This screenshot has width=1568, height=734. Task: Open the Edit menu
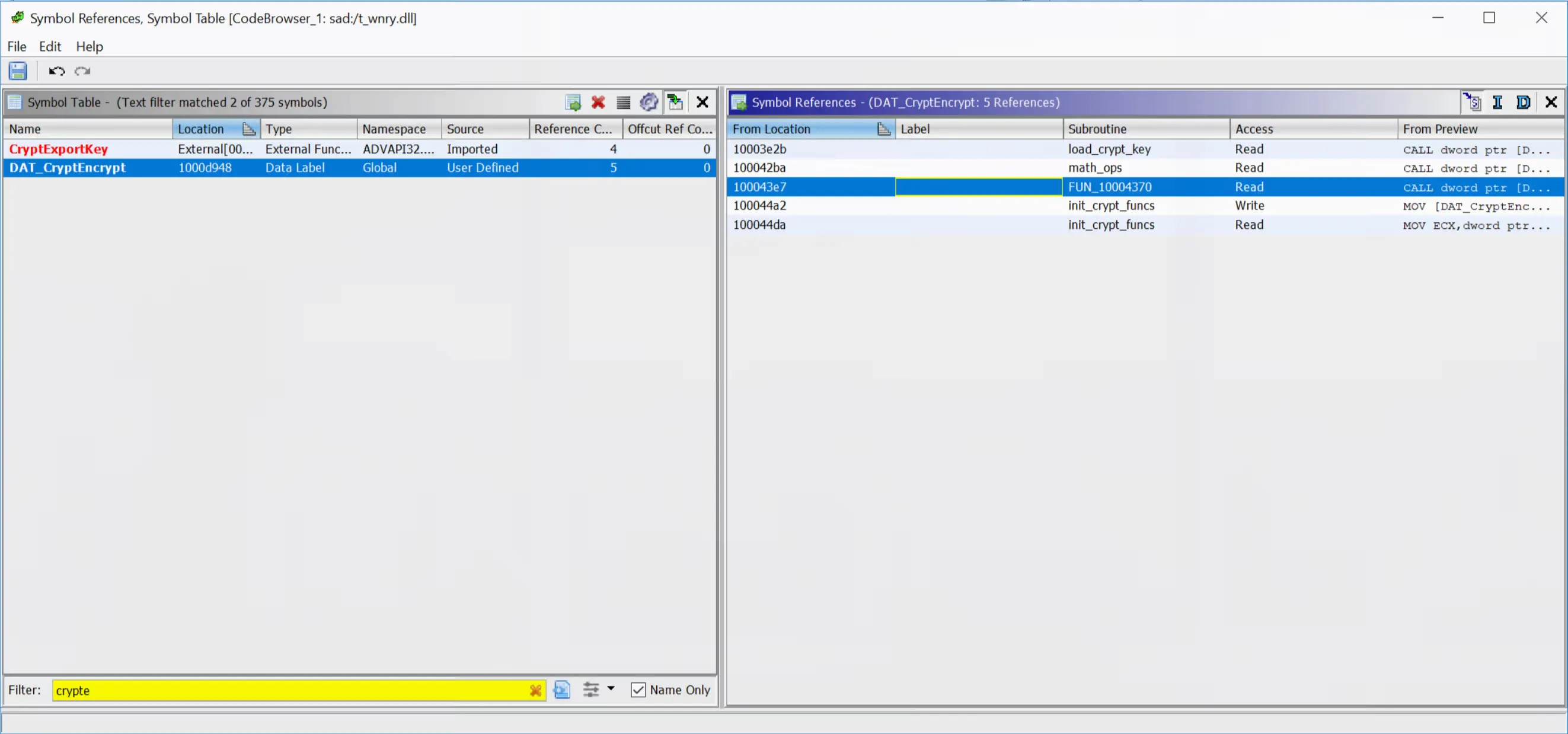click(x=50, y=46)
